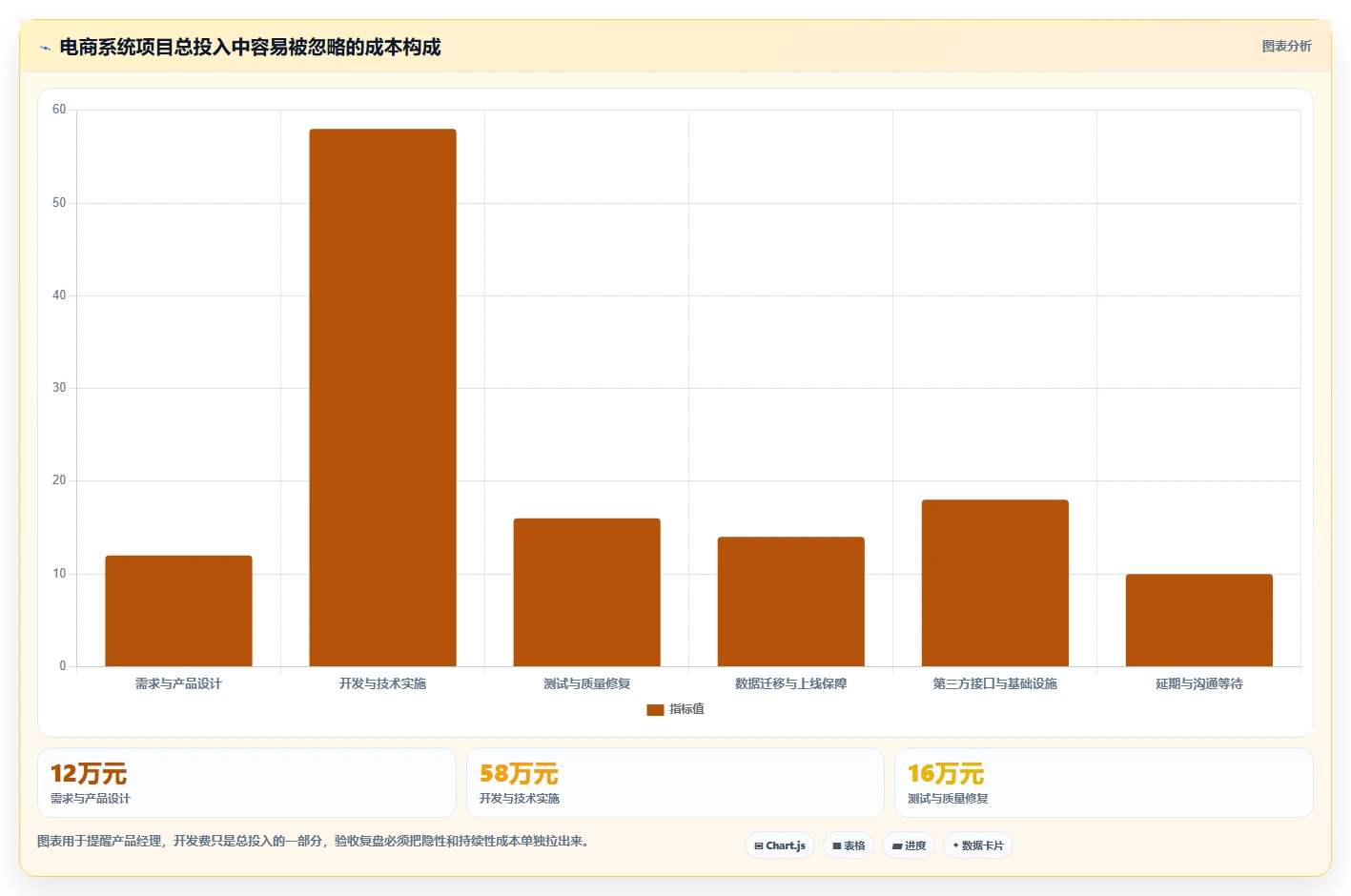Image resolution: width=1351 pixels, height=896 pixels.
Task: Click the 指标值 legend label
Action: [x=686, y=709]
